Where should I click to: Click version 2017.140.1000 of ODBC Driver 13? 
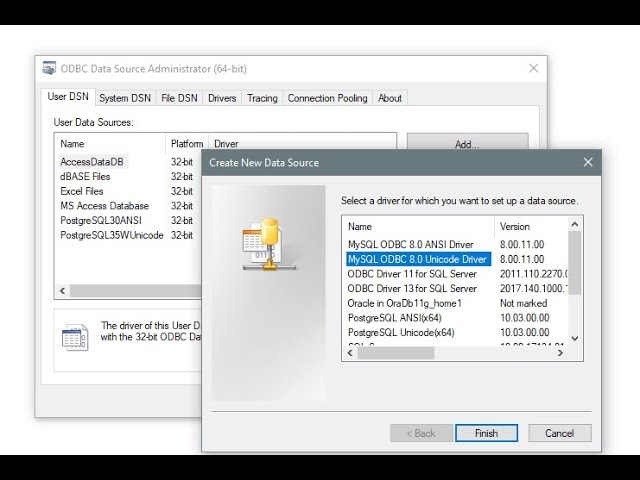[533, 289]
